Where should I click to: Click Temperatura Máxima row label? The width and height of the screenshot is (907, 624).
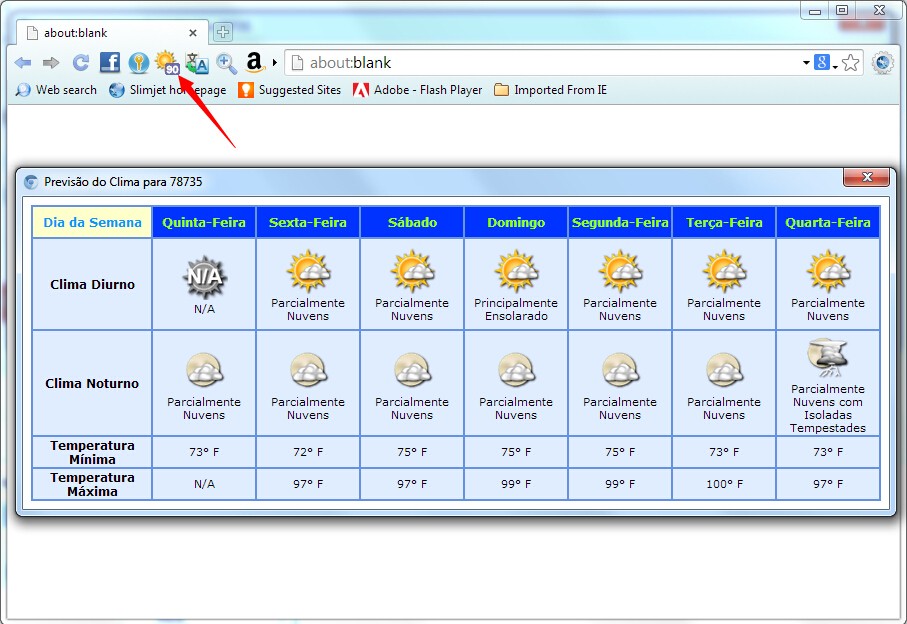(93, 484)
